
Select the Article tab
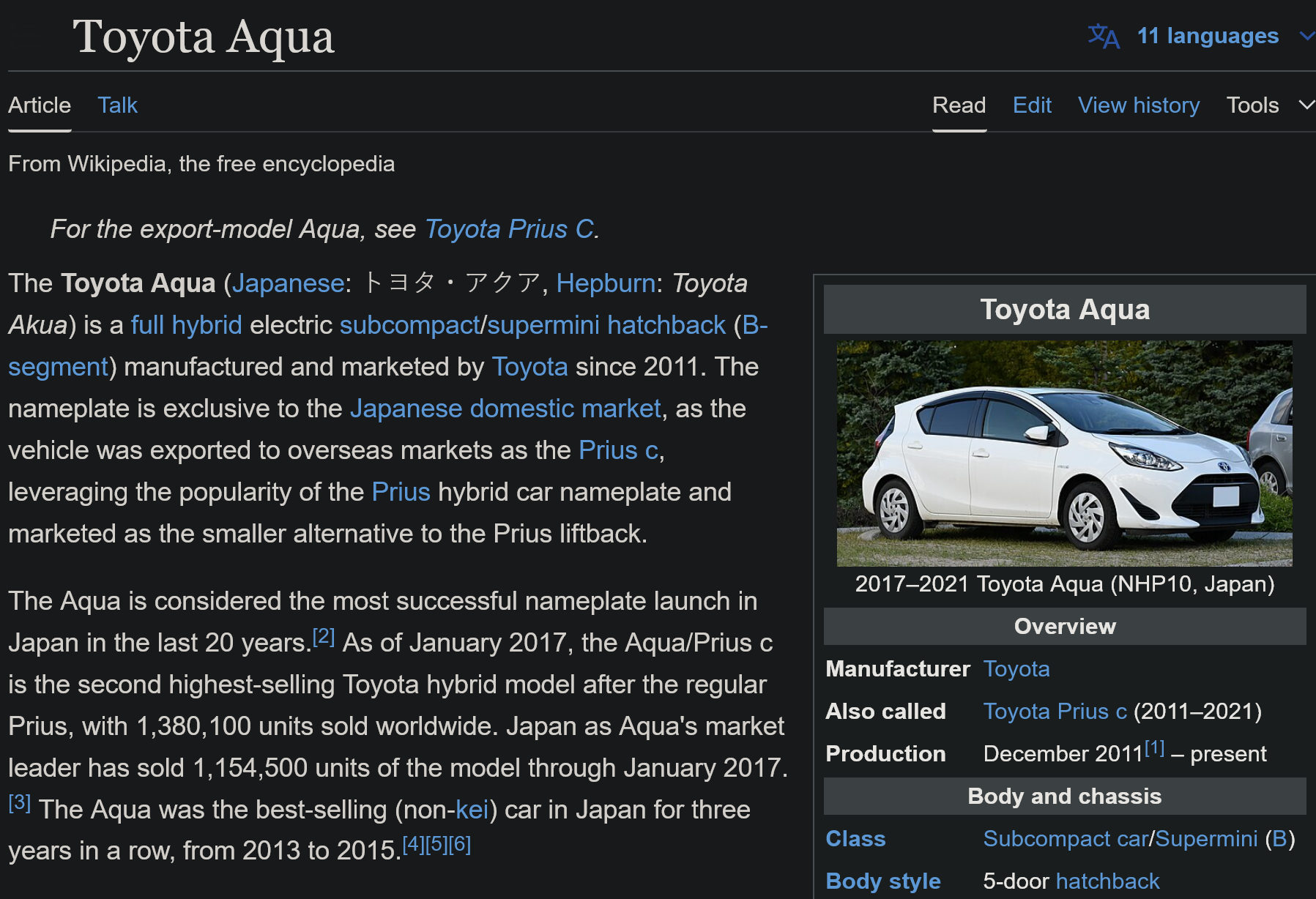click(40, 105)
